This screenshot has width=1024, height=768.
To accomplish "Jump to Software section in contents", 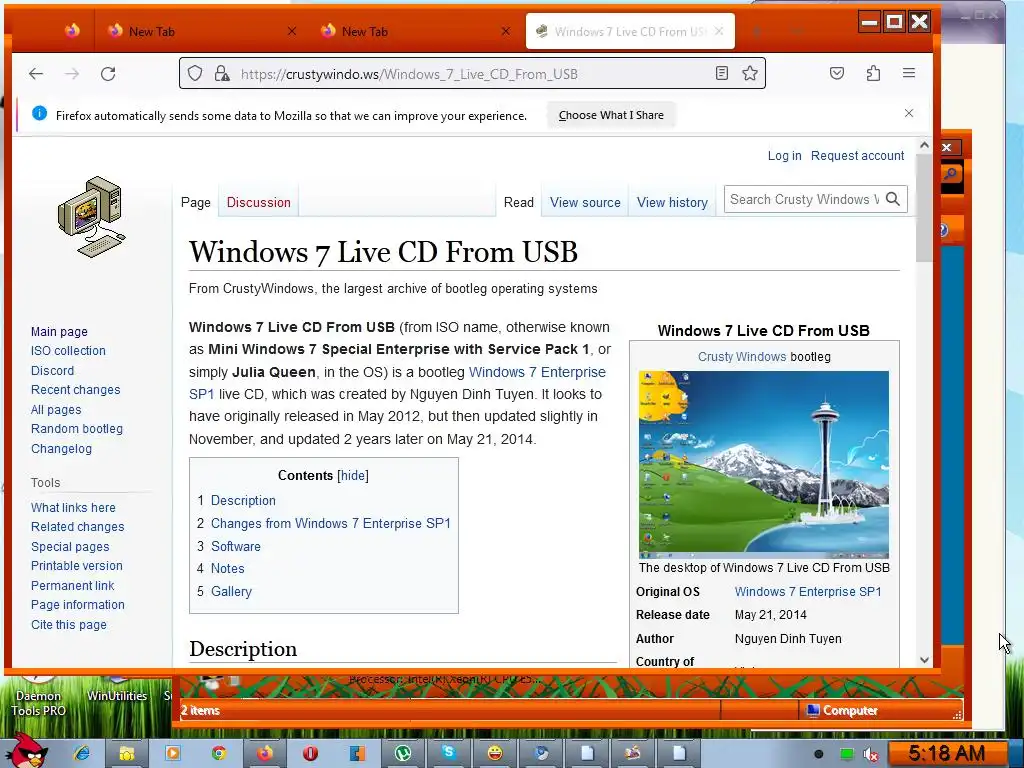I will (x=236, y=547).
